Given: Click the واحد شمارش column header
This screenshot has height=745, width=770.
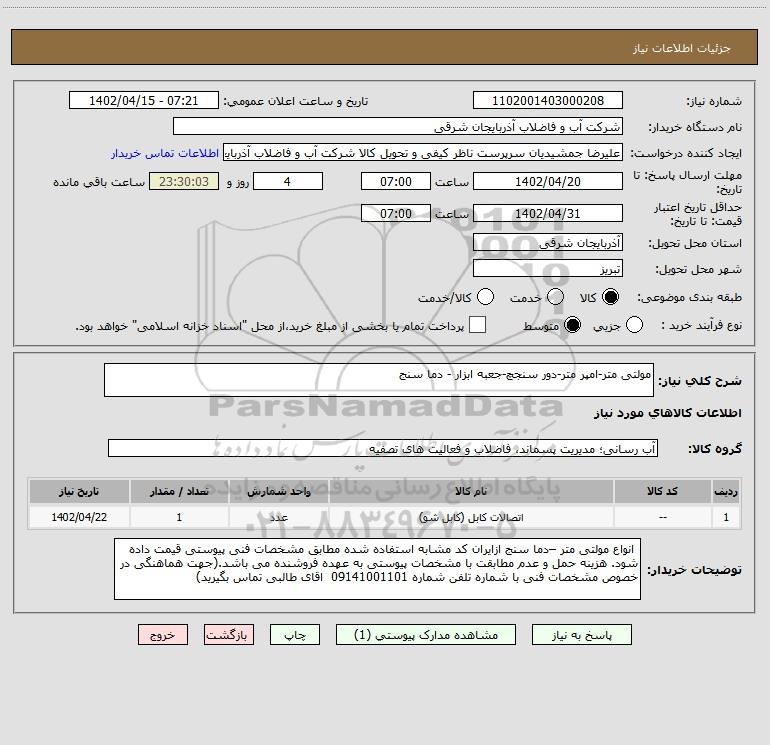Looking at the screenshot, I should [278, 491].
